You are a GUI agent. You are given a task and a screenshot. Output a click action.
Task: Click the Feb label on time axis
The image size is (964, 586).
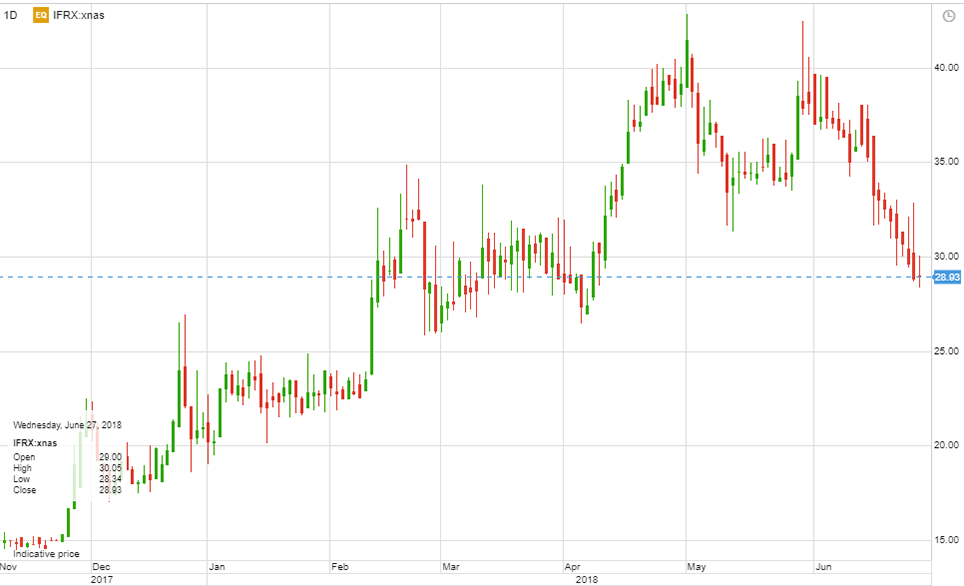tap(340, 566)
